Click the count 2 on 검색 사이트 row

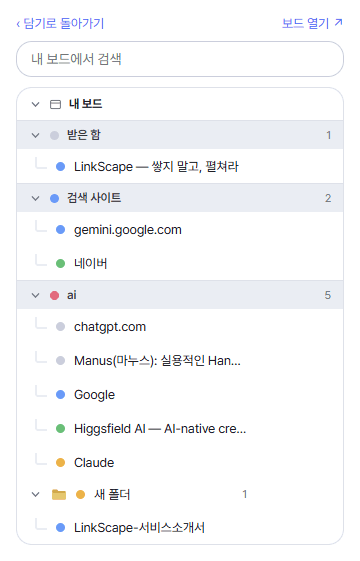click(x=328, y=199)
